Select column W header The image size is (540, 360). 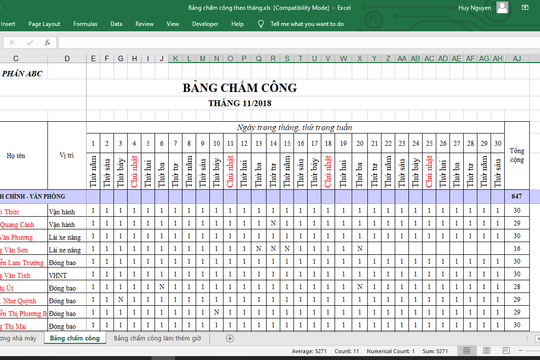(x=343, y=58)
